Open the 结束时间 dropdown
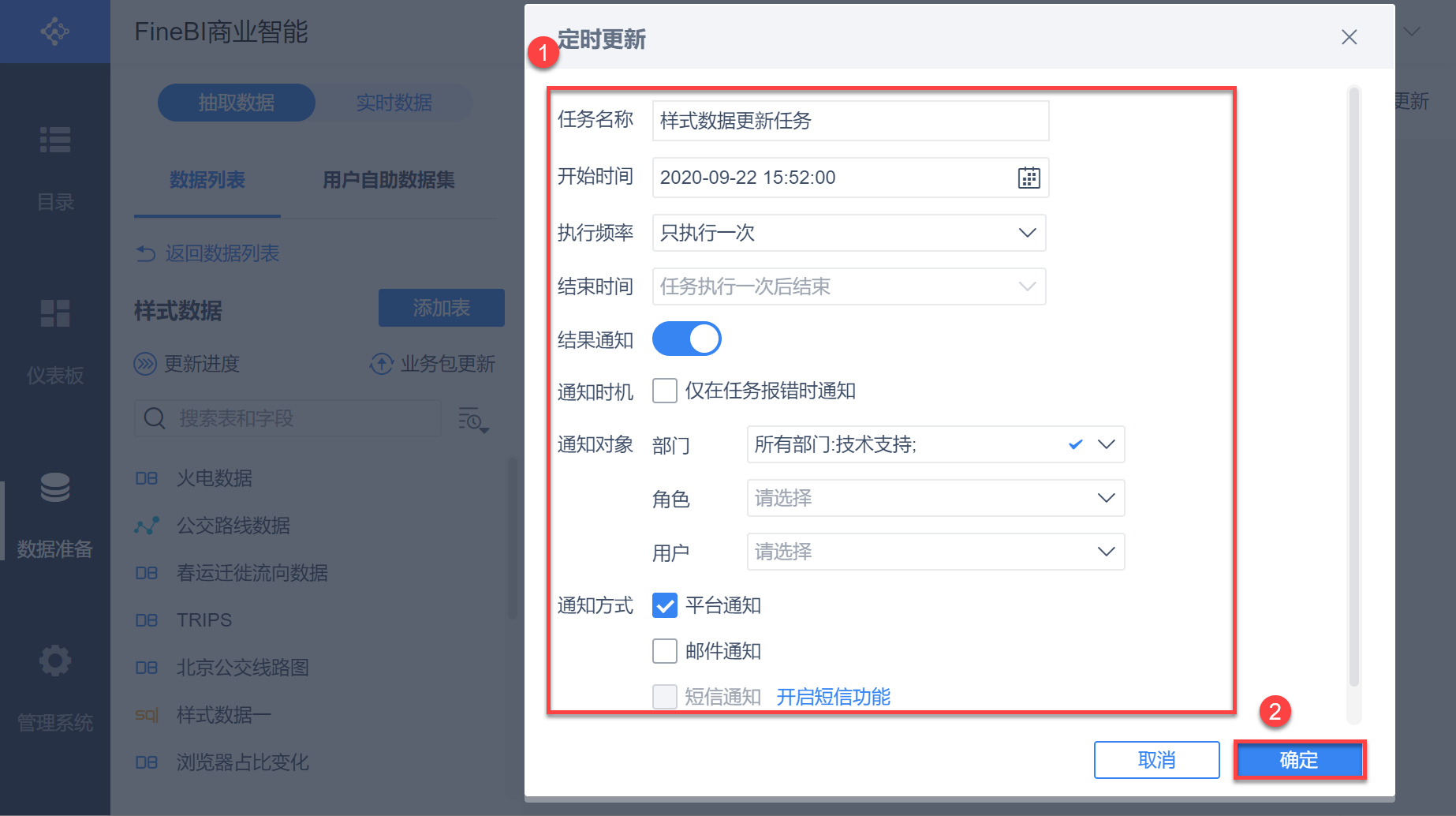1456x816 pixels. coord(849,286)
